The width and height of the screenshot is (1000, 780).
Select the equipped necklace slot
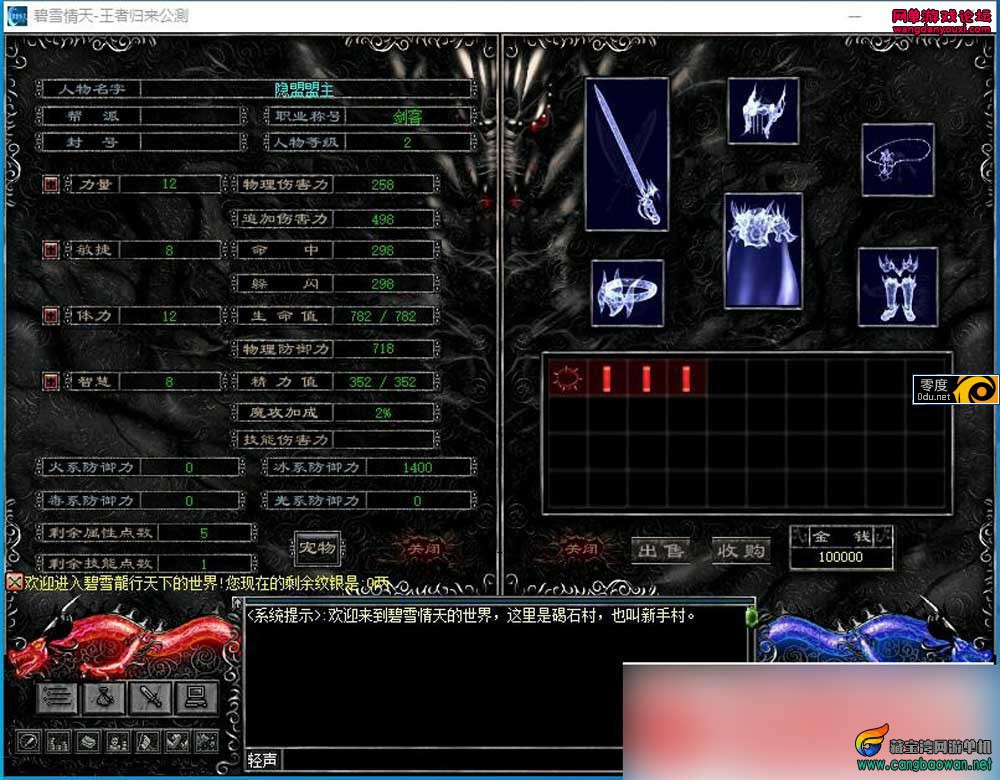[898, 159]
